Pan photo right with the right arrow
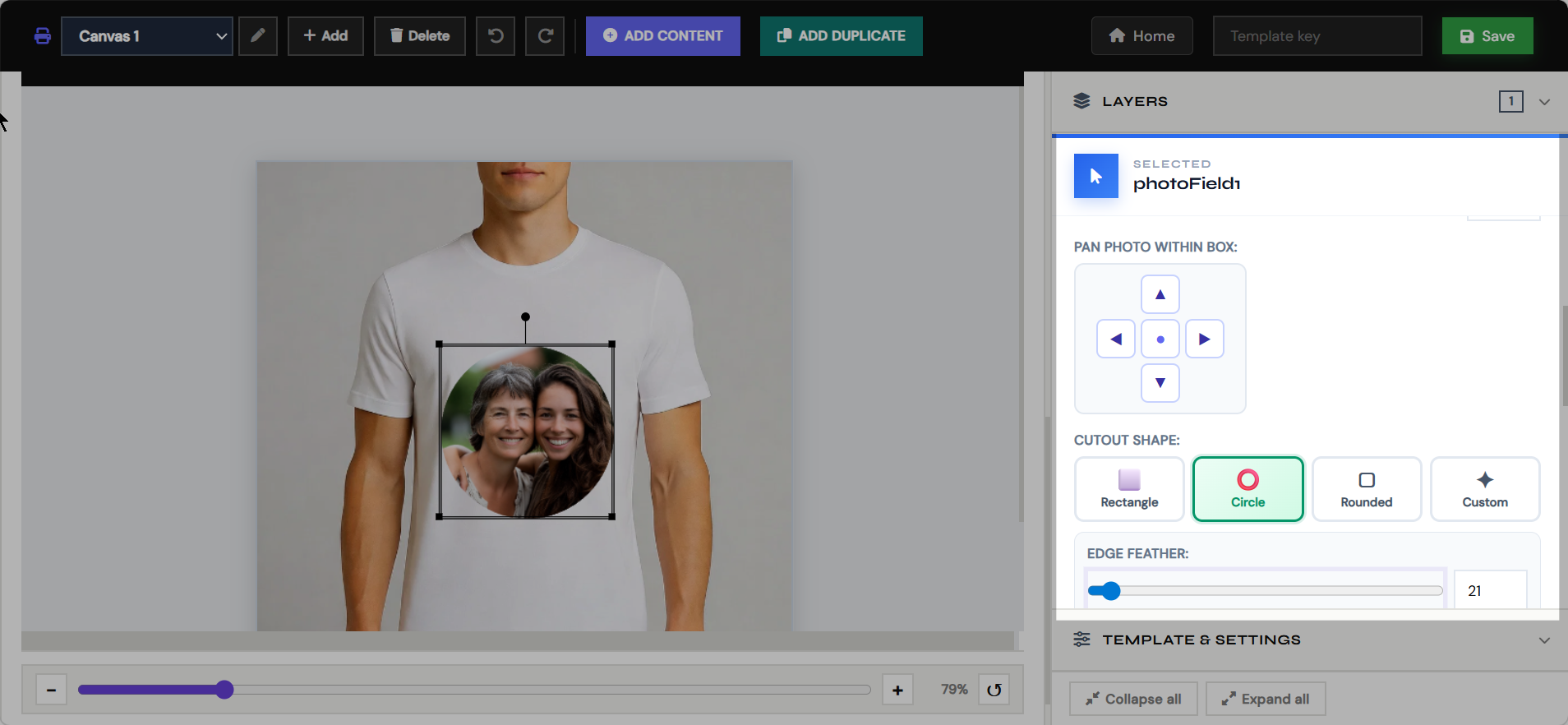This screenshot has width=1568, height=725. pos(1205,339)
